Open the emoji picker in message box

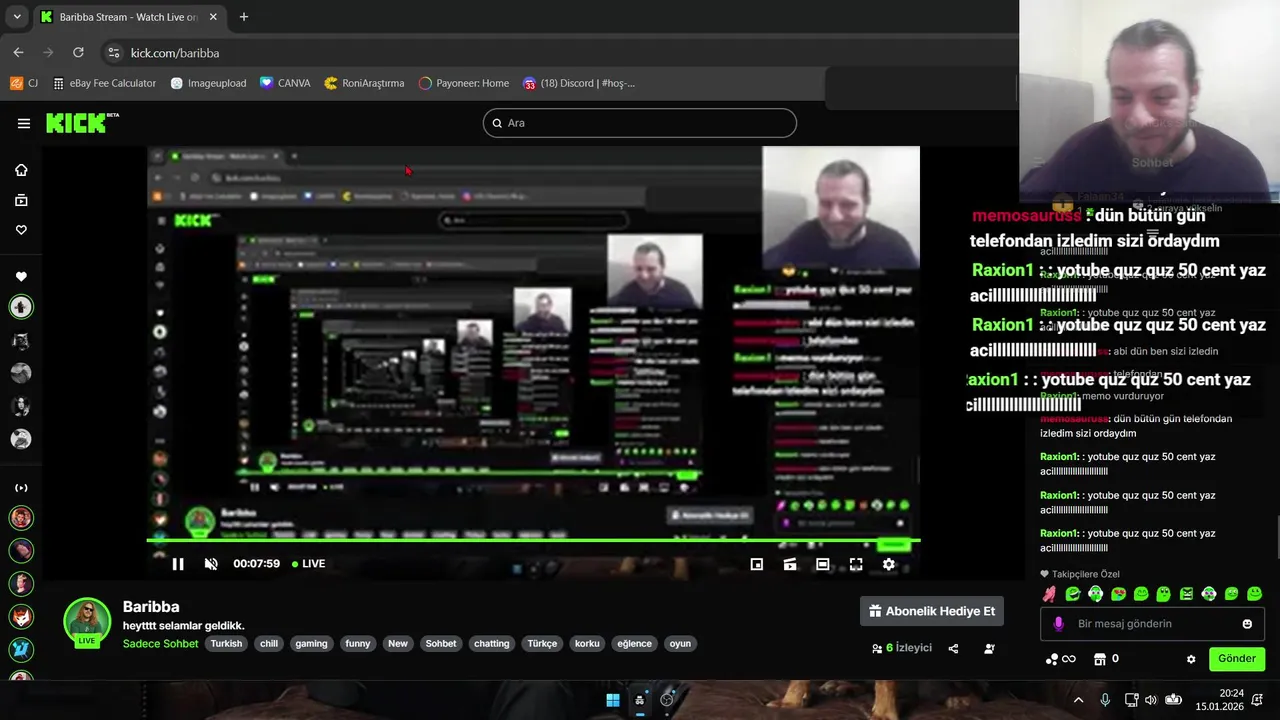pyautogui.click(x=1247, y=624)
